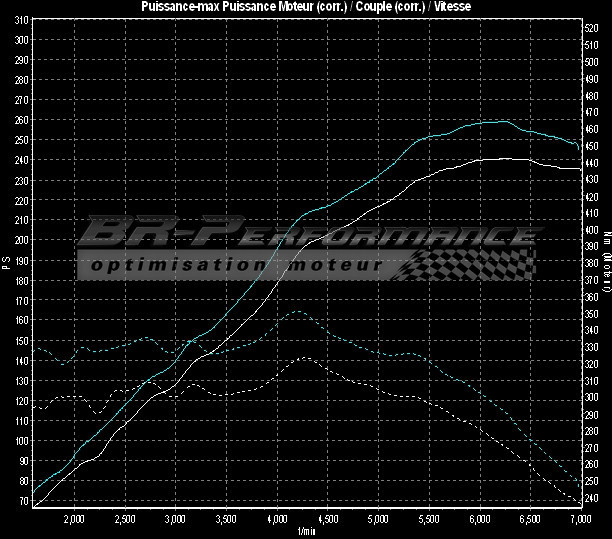Click the 5,500 tick on the rpm axis
The image size is (612, 539).
tap(429, 521)
